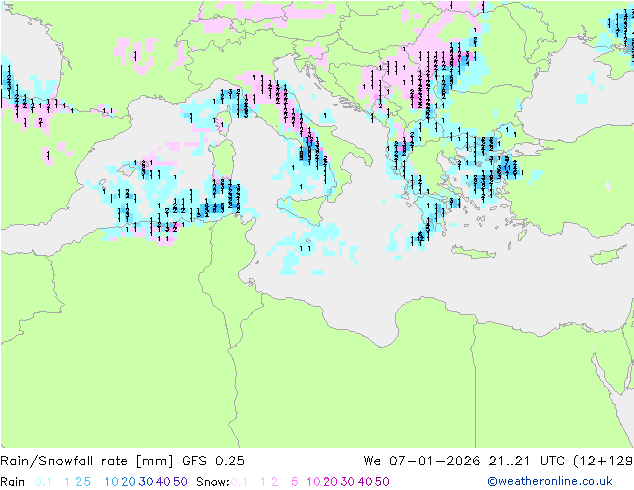Pick the rain legend value 10
The image size is (634, 490).
(112, 482)
